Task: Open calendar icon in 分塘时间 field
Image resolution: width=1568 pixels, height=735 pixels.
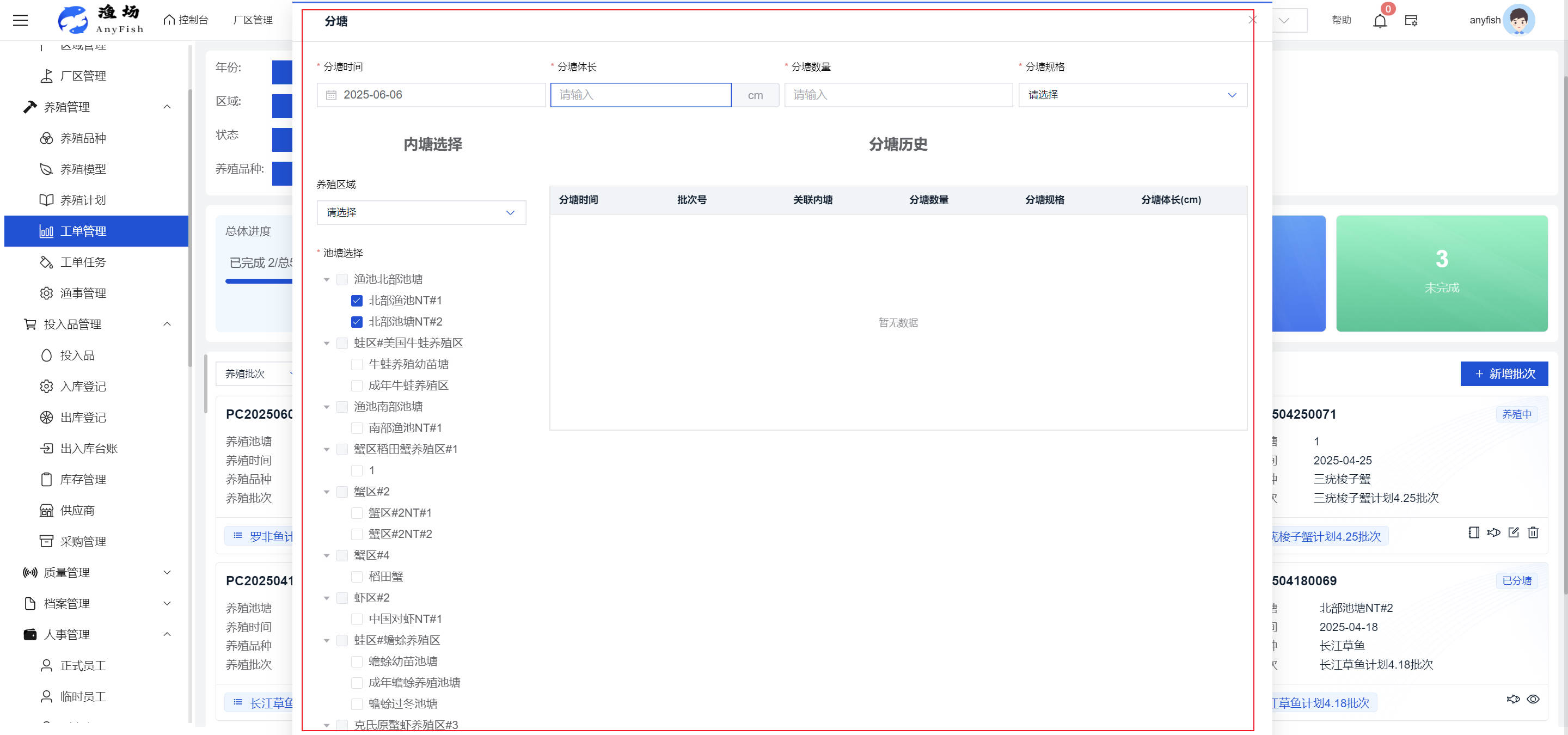Action: click(331, 95)
